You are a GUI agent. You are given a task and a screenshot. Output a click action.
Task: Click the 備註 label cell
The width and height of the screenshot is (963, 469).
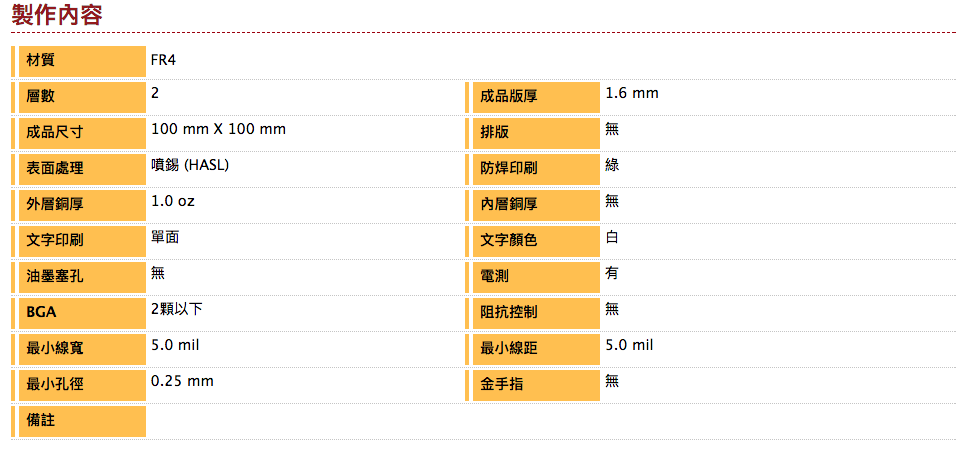coord(82,421)
